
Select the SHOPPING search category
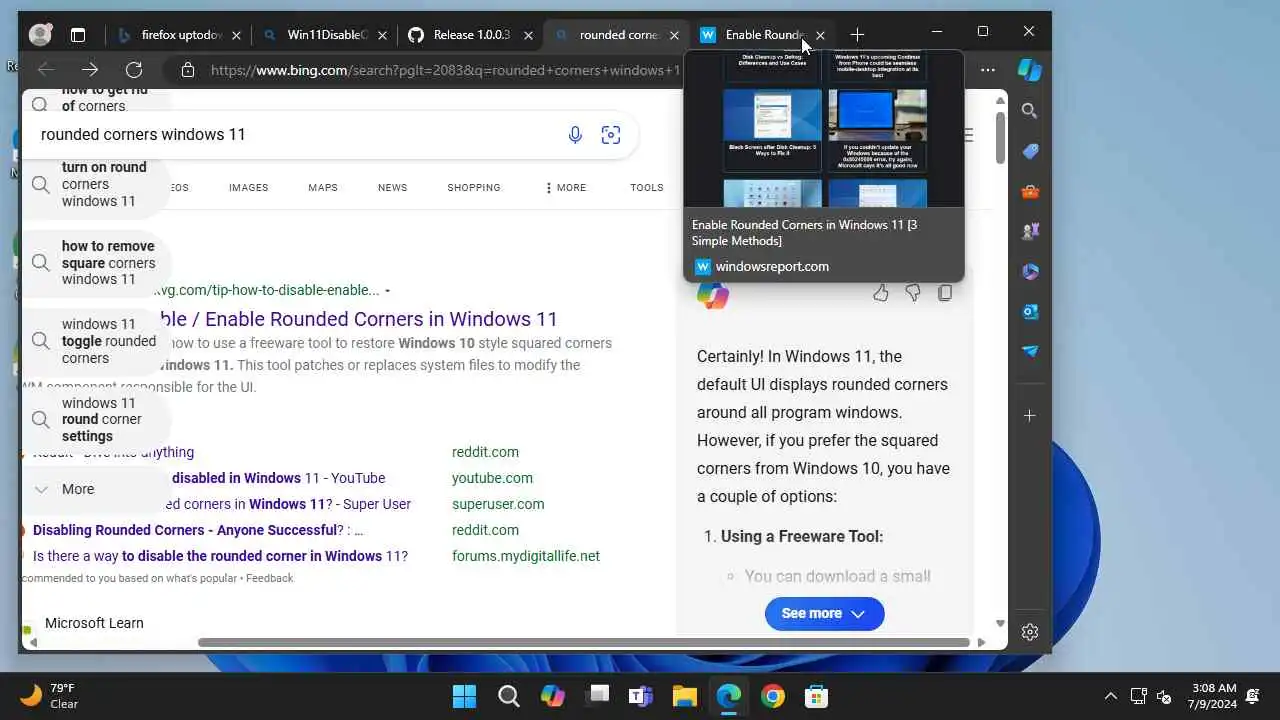tap(474, 187)
